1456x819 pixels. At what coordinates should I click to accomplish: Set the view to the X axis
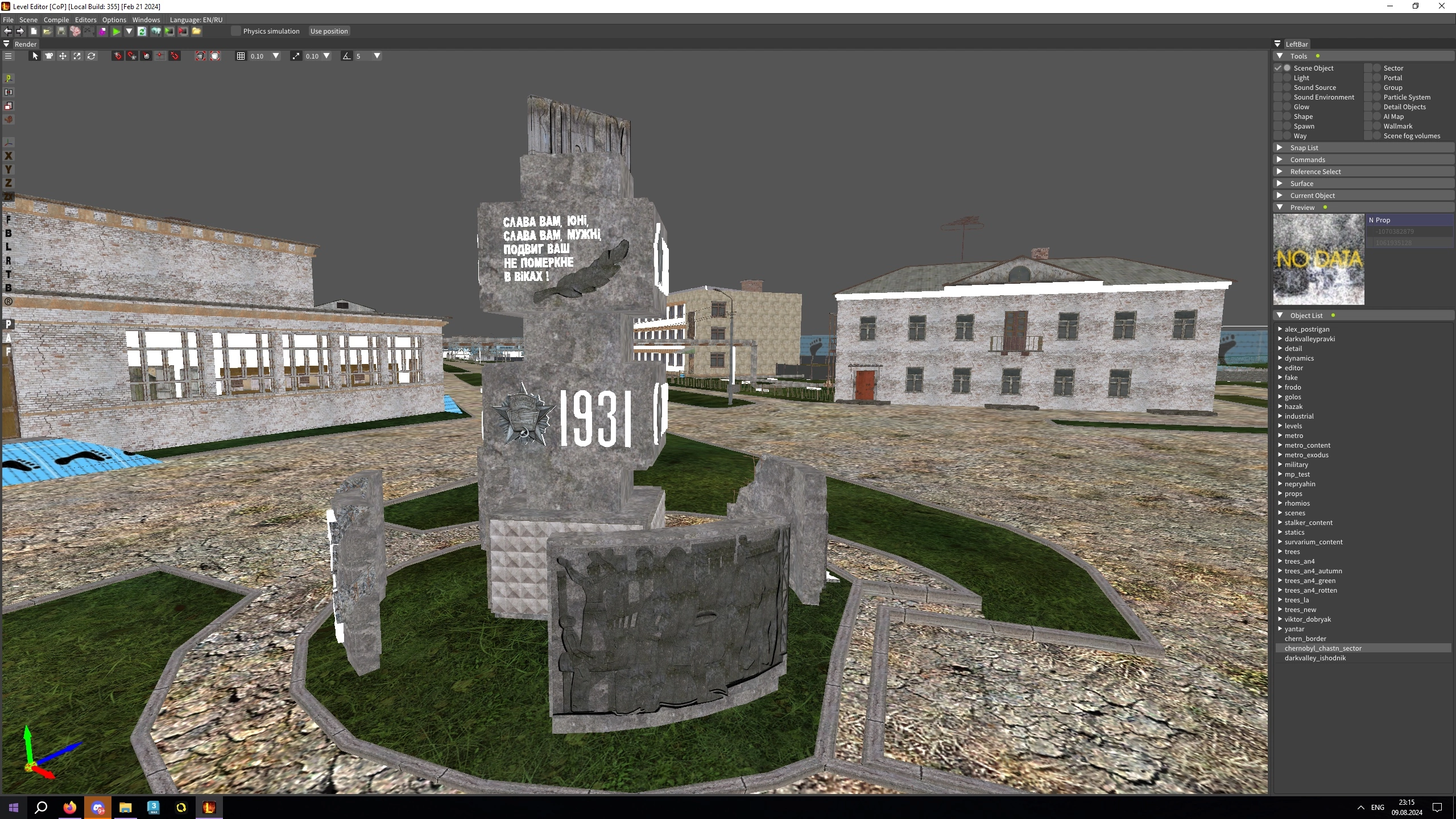point(8,156)
